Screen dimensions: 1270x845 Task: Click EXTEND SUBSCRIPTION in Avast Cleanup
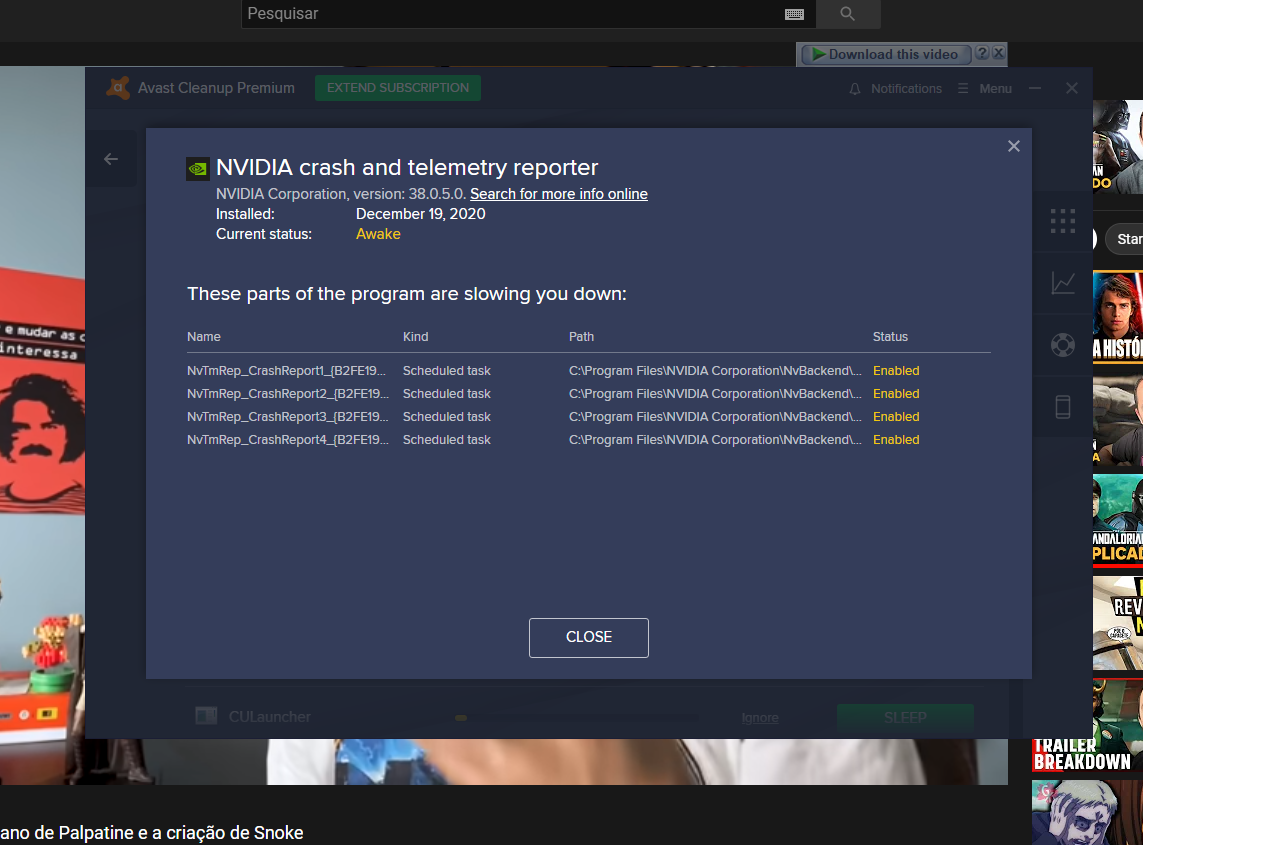398,88
